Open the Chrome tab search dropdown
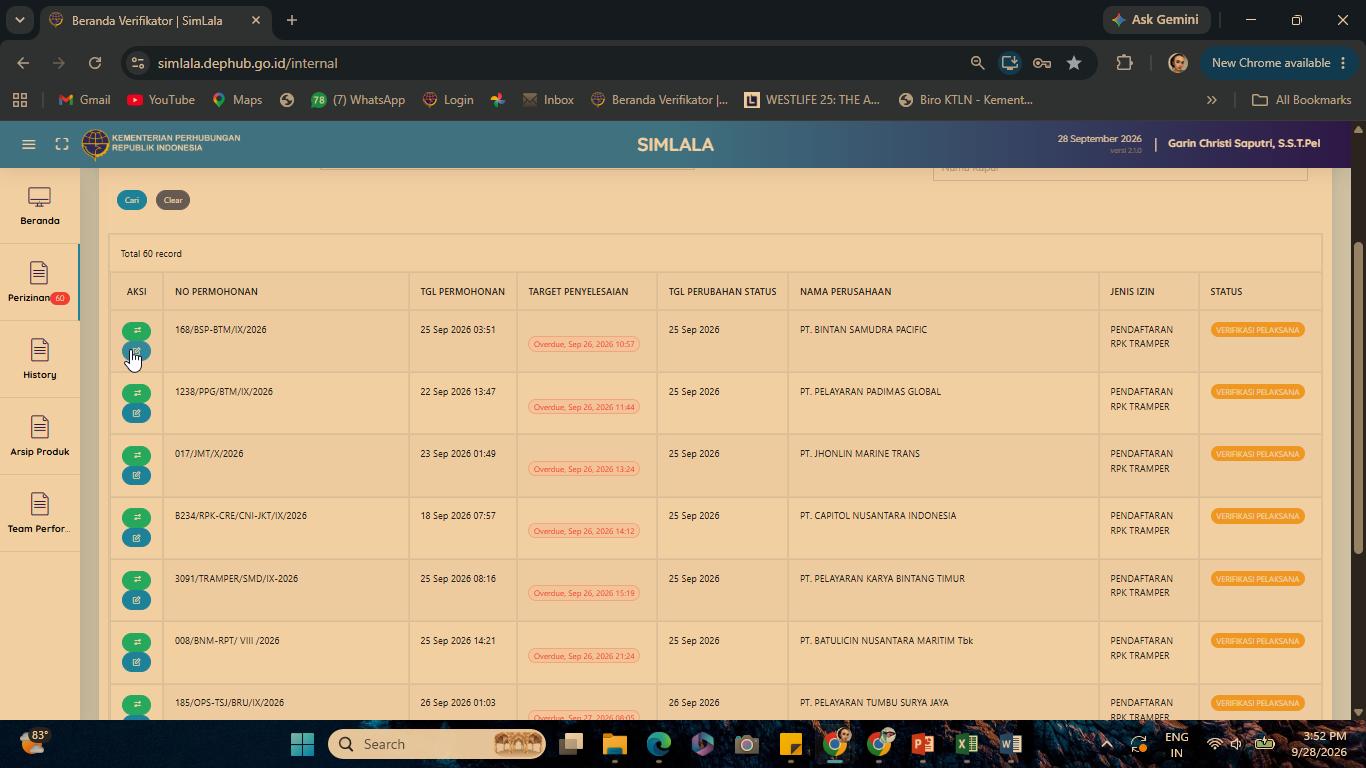 coord(19,20)
